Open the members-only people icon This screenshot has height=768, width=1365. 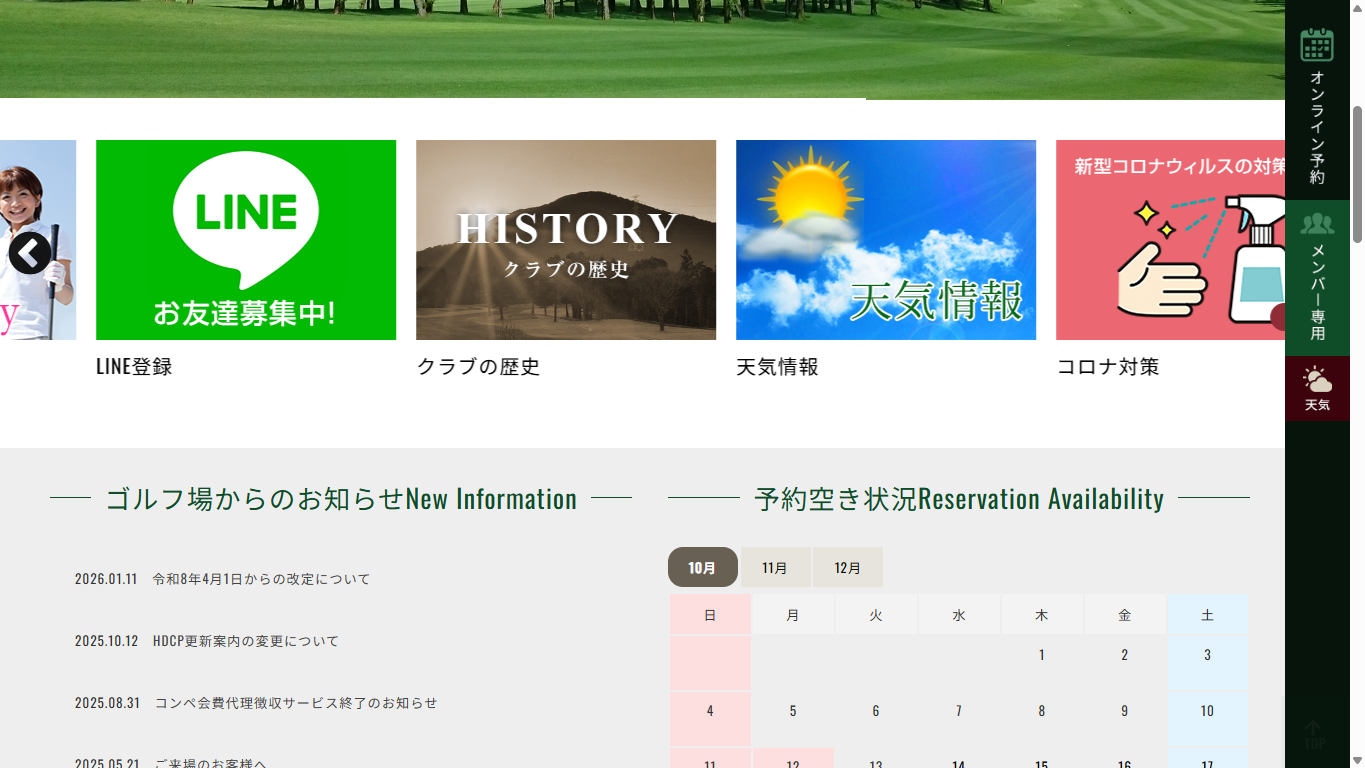tap(1317, 223)
